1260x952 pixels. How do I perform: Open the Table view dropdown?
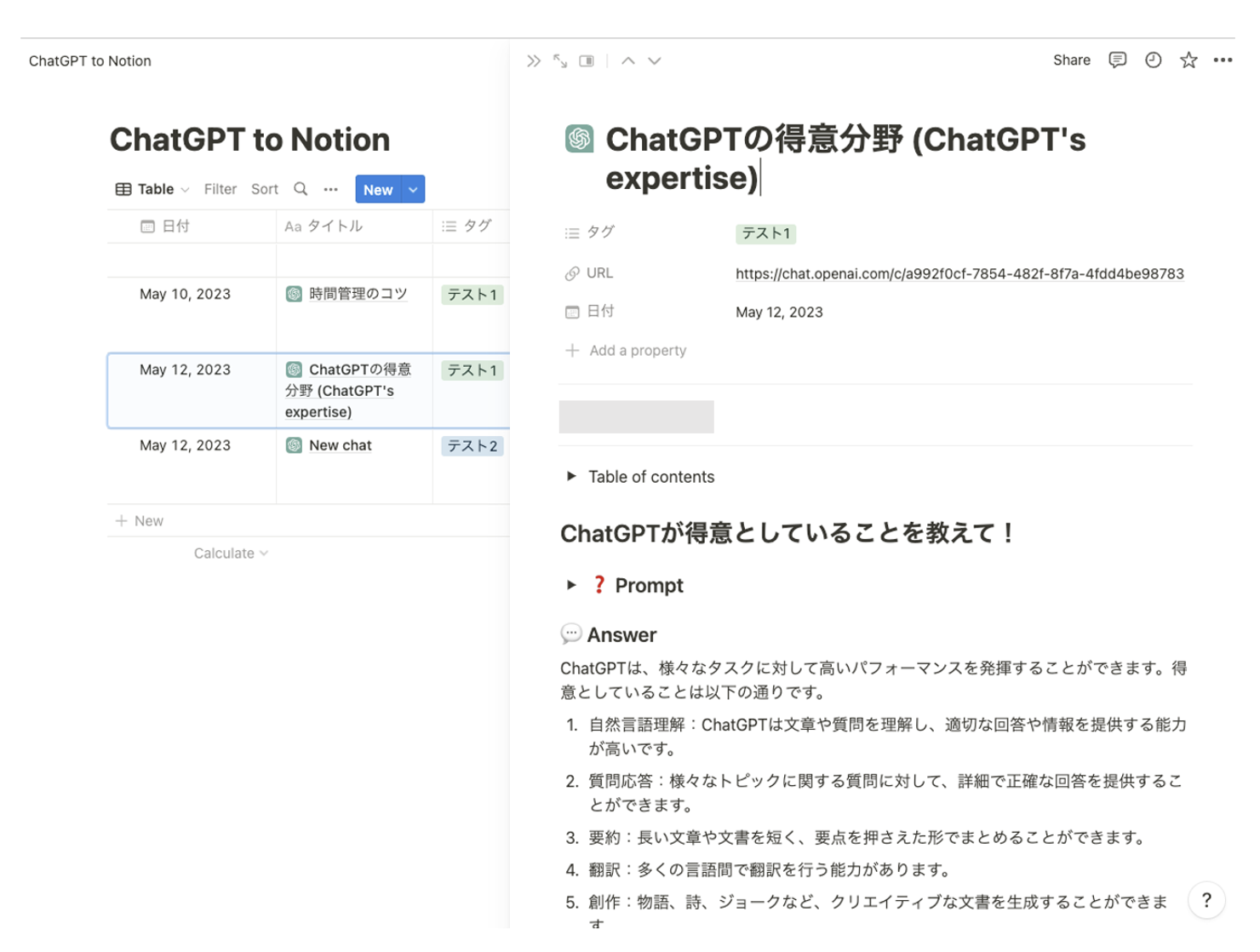pos(152,189)
